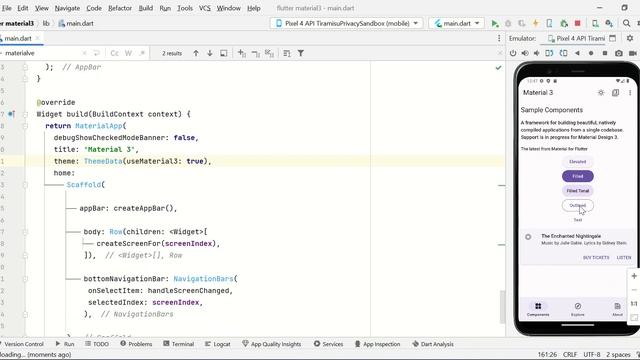Add selection for next occurrence icon
This screenshot has width=640, height=360.
point(242,53)
